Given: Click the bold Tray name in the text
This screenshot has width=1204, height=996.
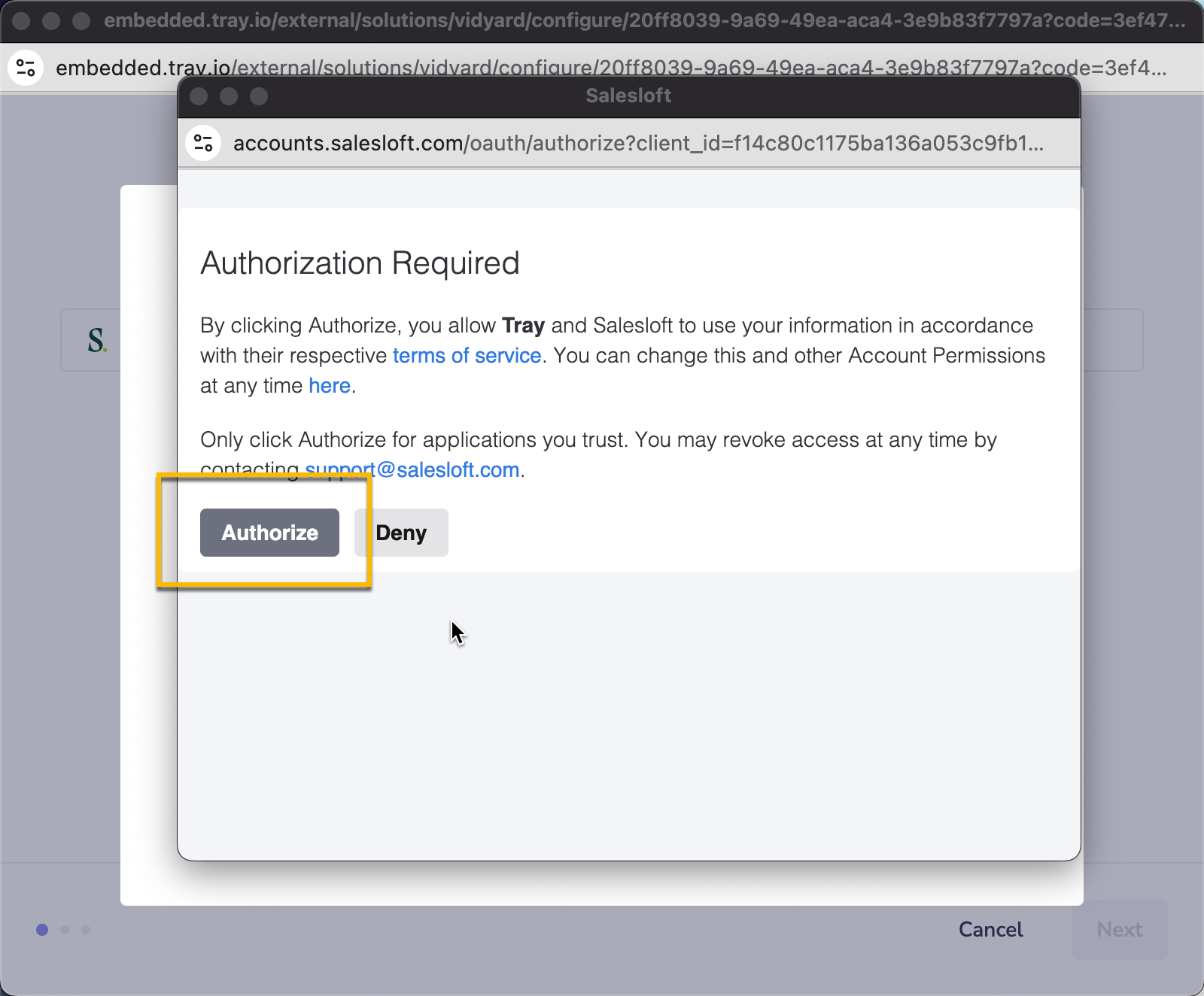Looking at the screenshot, I should click(523, 325).
